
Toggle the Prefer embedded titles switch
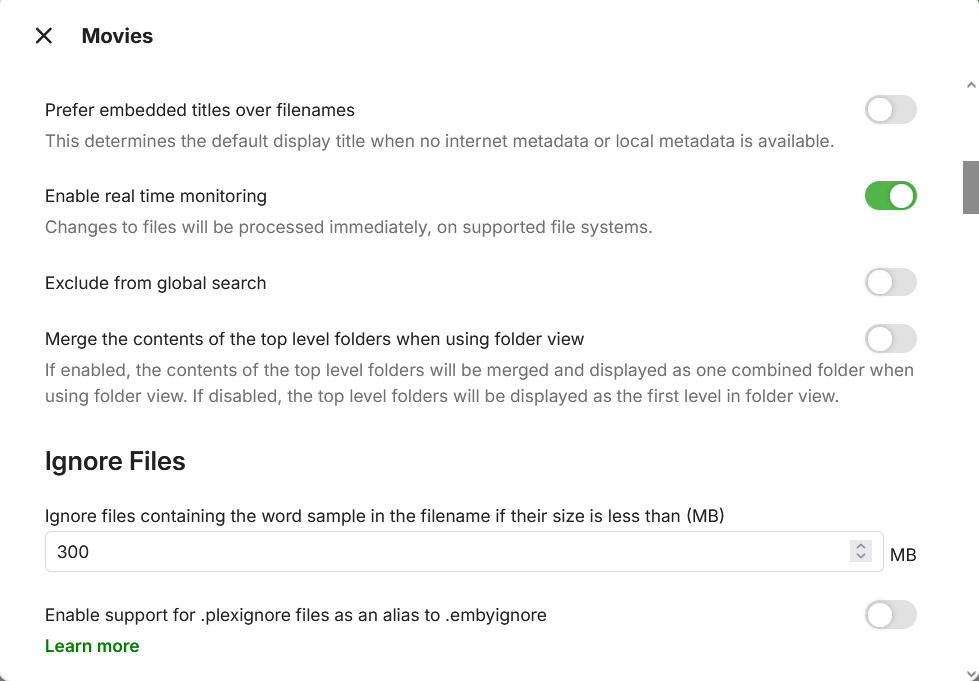(890, 110)
